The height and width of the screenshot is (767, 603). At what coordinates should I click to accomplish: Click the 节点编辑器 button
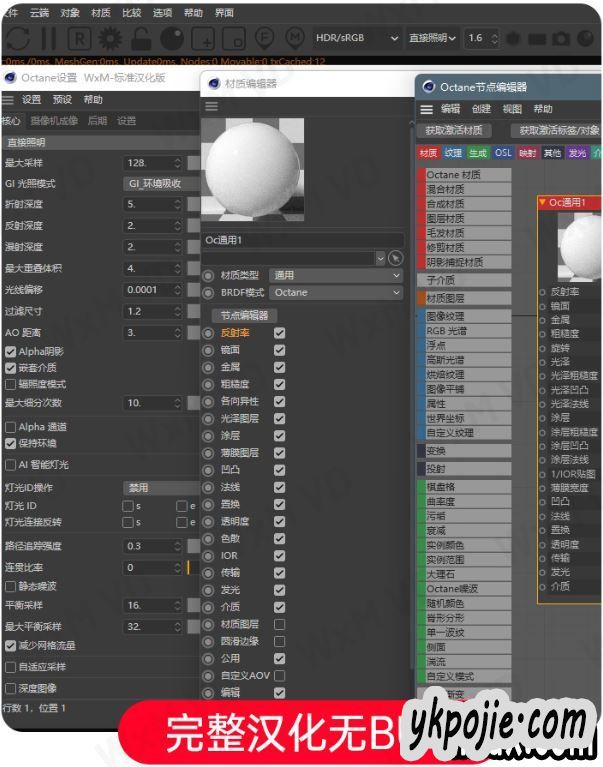pos(243,315)
